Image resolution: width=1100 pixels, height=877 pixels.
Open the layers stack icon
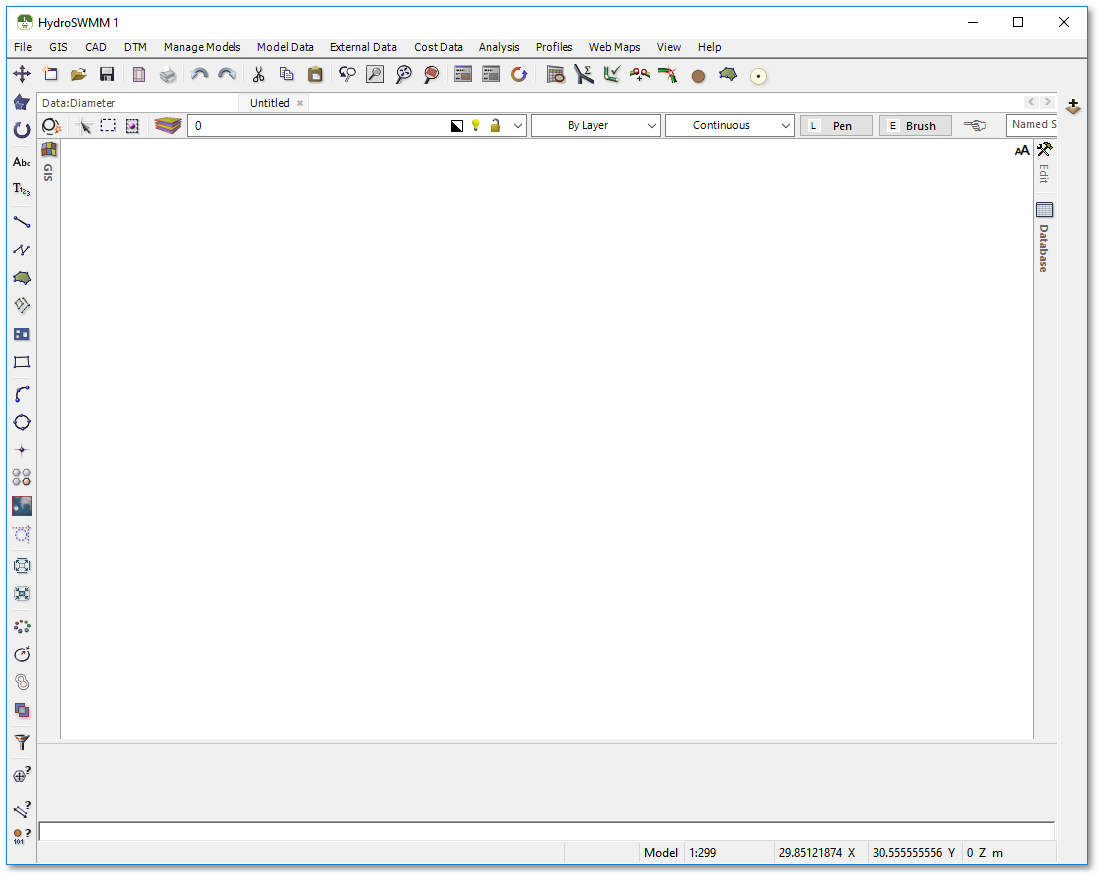click(x=168, y=126)
